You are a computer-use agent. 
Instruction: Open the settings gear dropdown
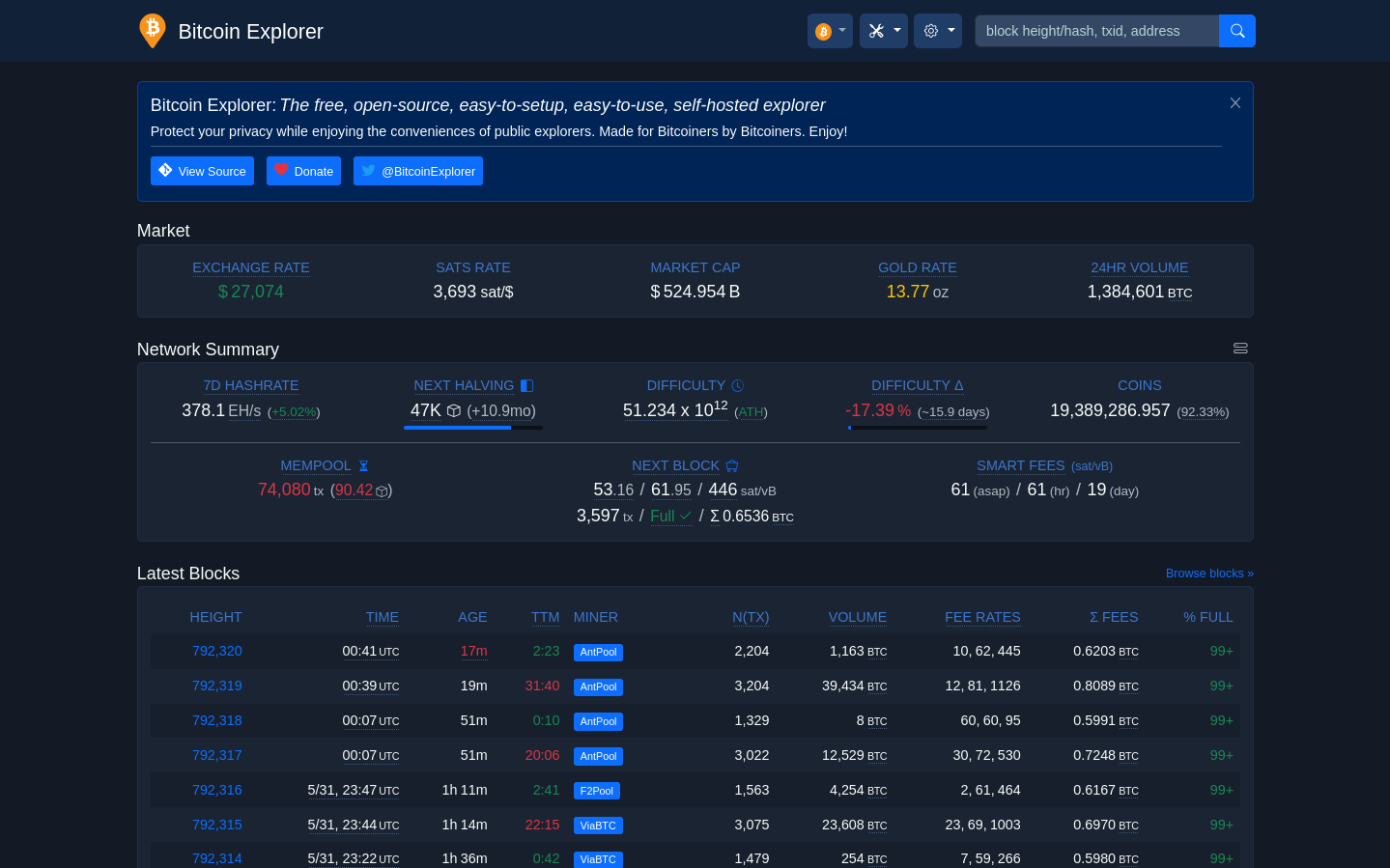pyautogui.click(x=938, y=31)
